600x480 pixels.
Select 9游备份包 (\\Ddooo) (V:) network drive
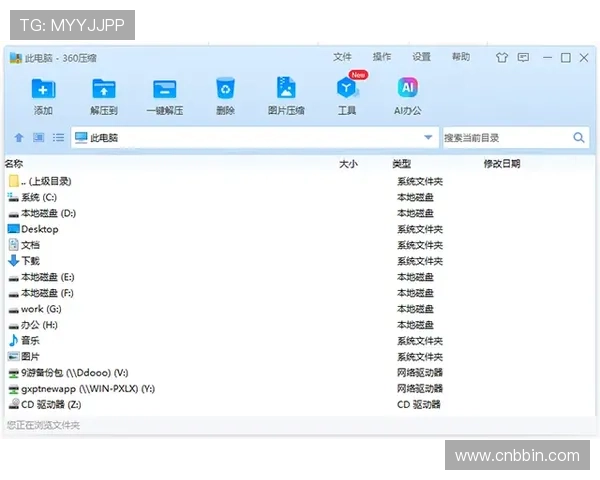pos(300,372)
